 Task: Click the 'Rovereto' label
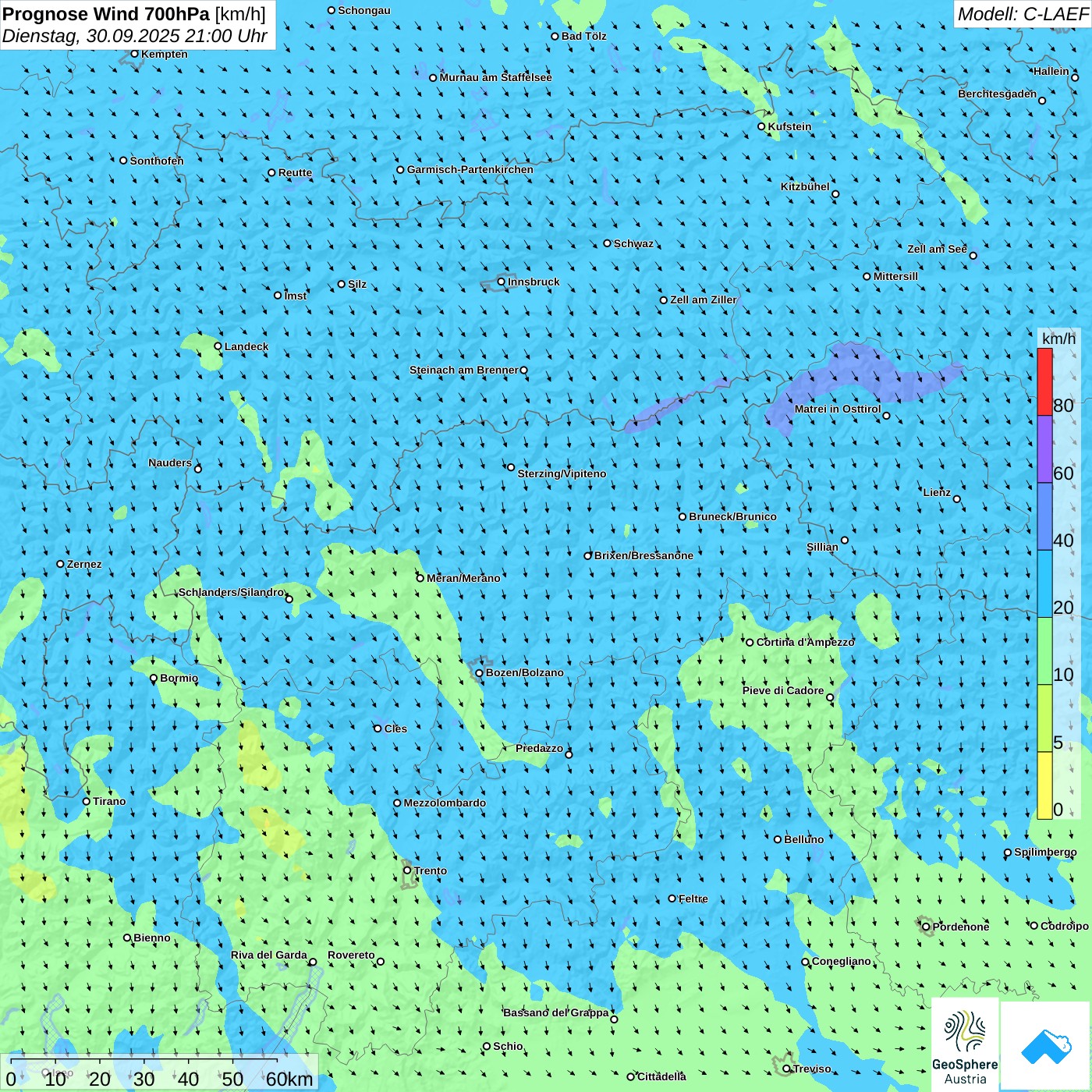point(351,955)
